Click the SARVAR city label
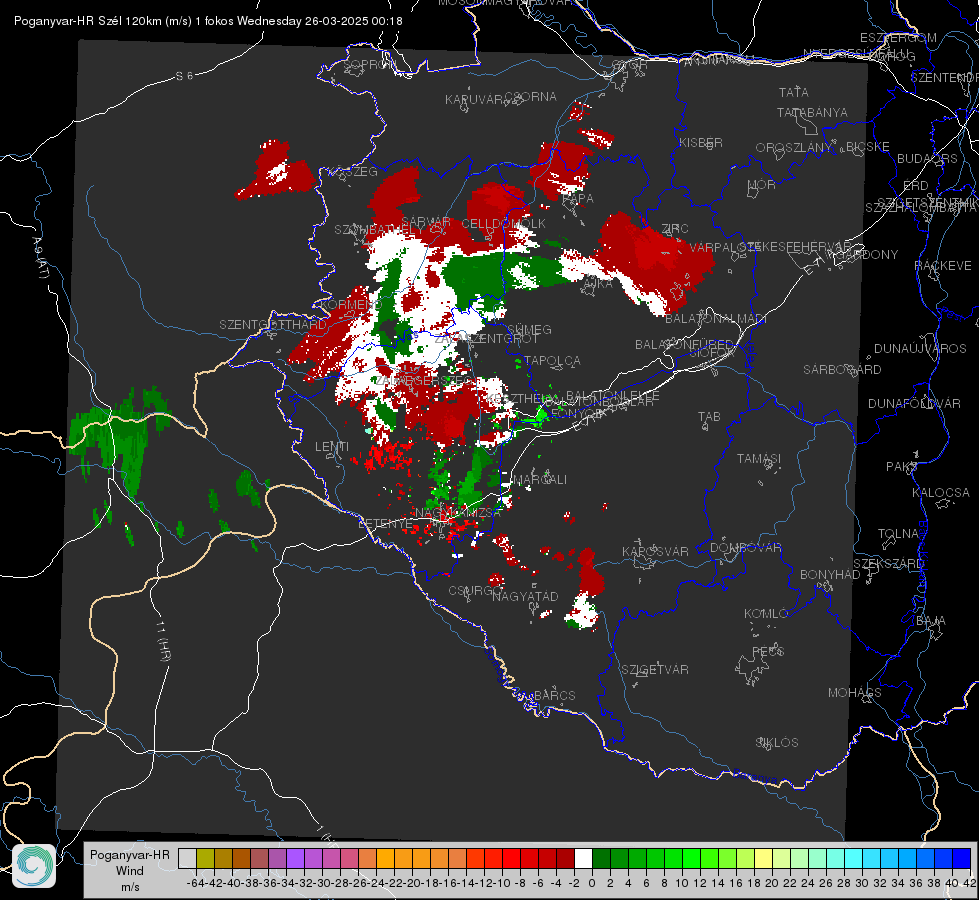979x900 pixels. pyautogui.click(x=426, y=222)
